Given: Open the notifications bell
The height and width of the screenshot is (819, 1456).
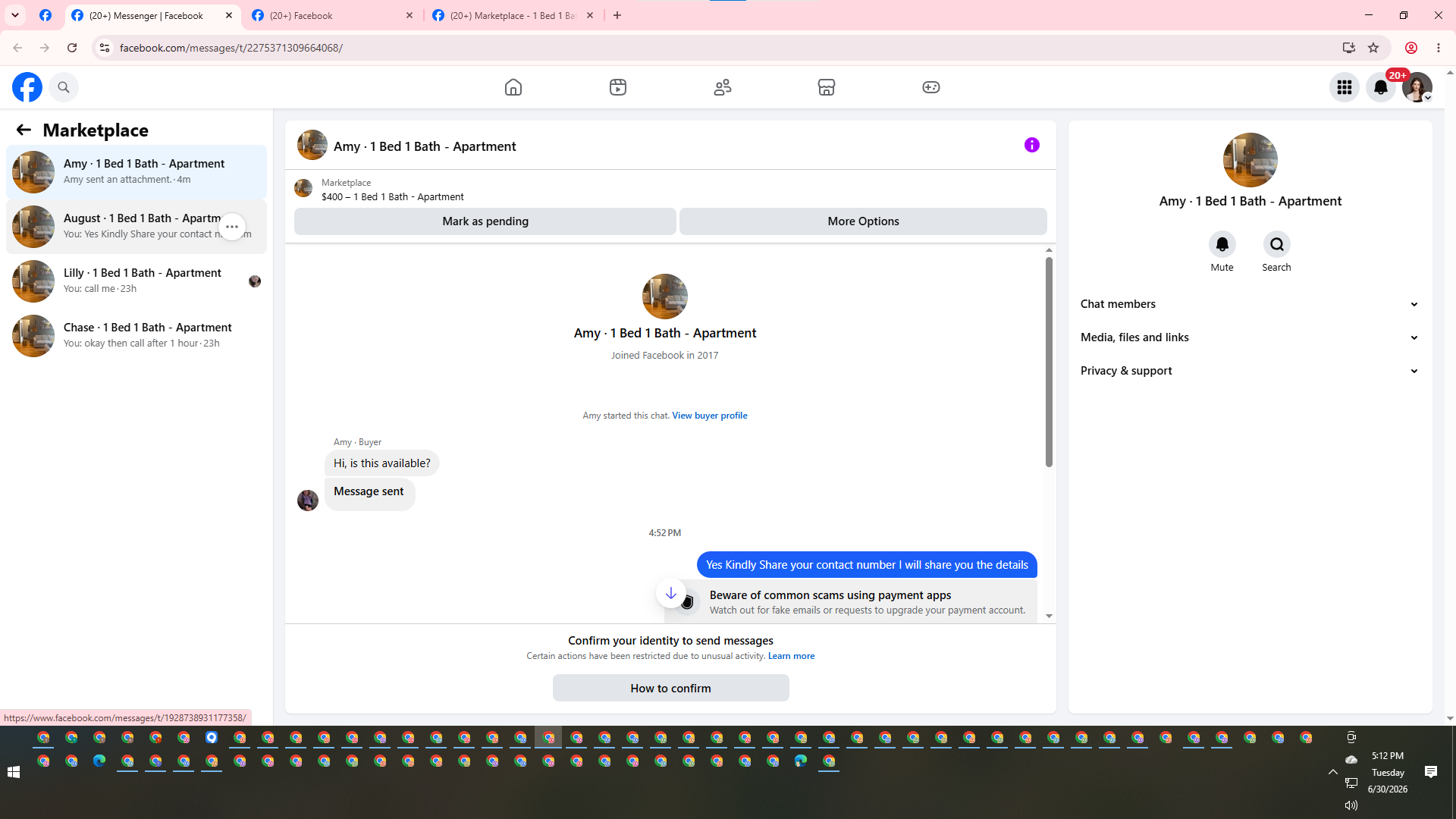Looking at the screenshot, I should 1381,87.
